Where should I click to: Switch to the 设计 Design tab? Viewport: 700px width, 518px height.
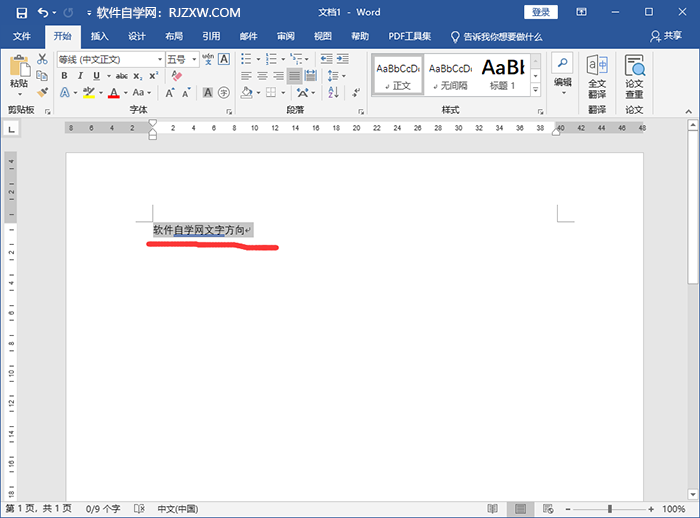click(137, 36)
